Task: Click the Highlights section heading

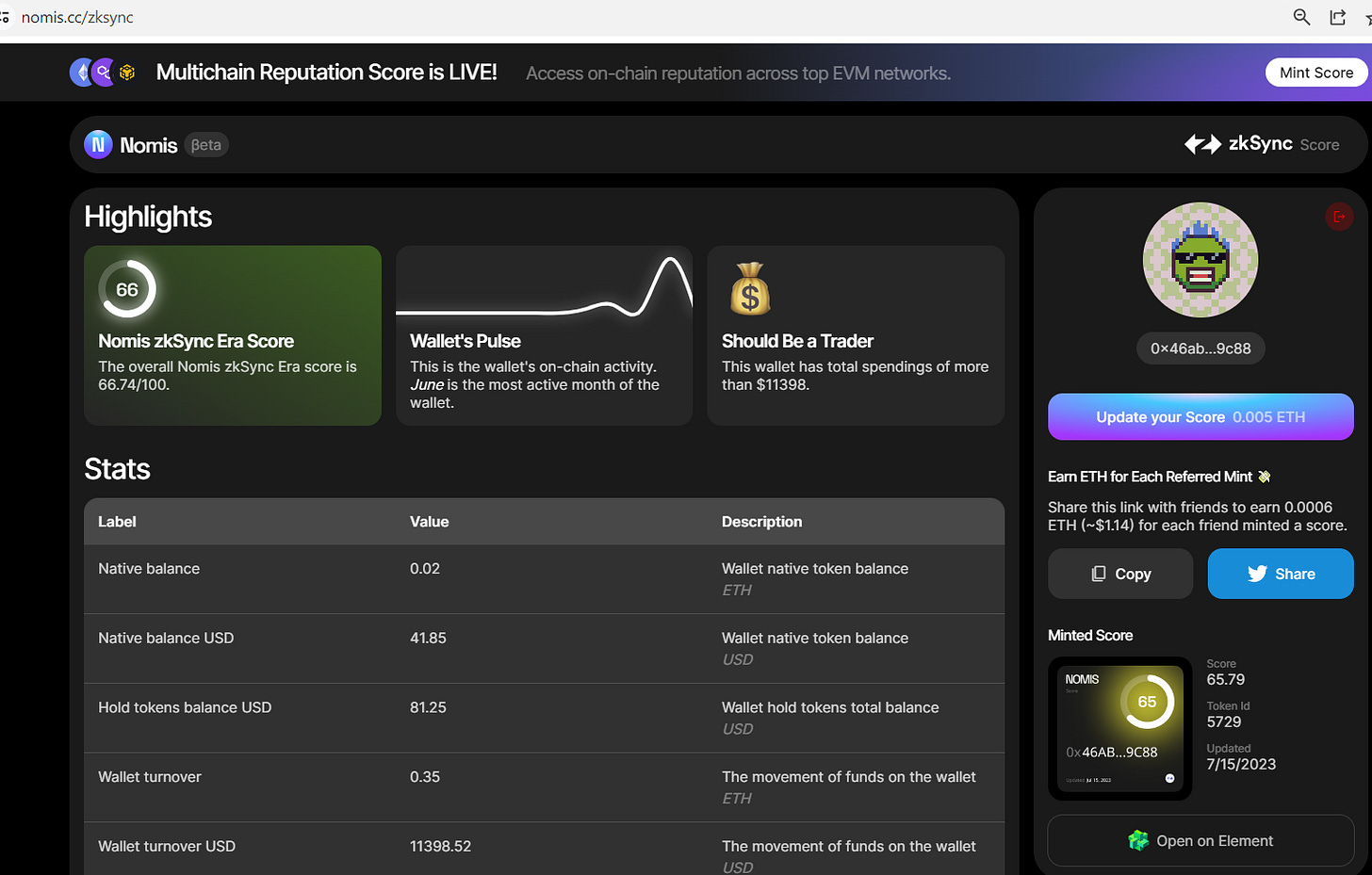Action: [x=148, y=217]
